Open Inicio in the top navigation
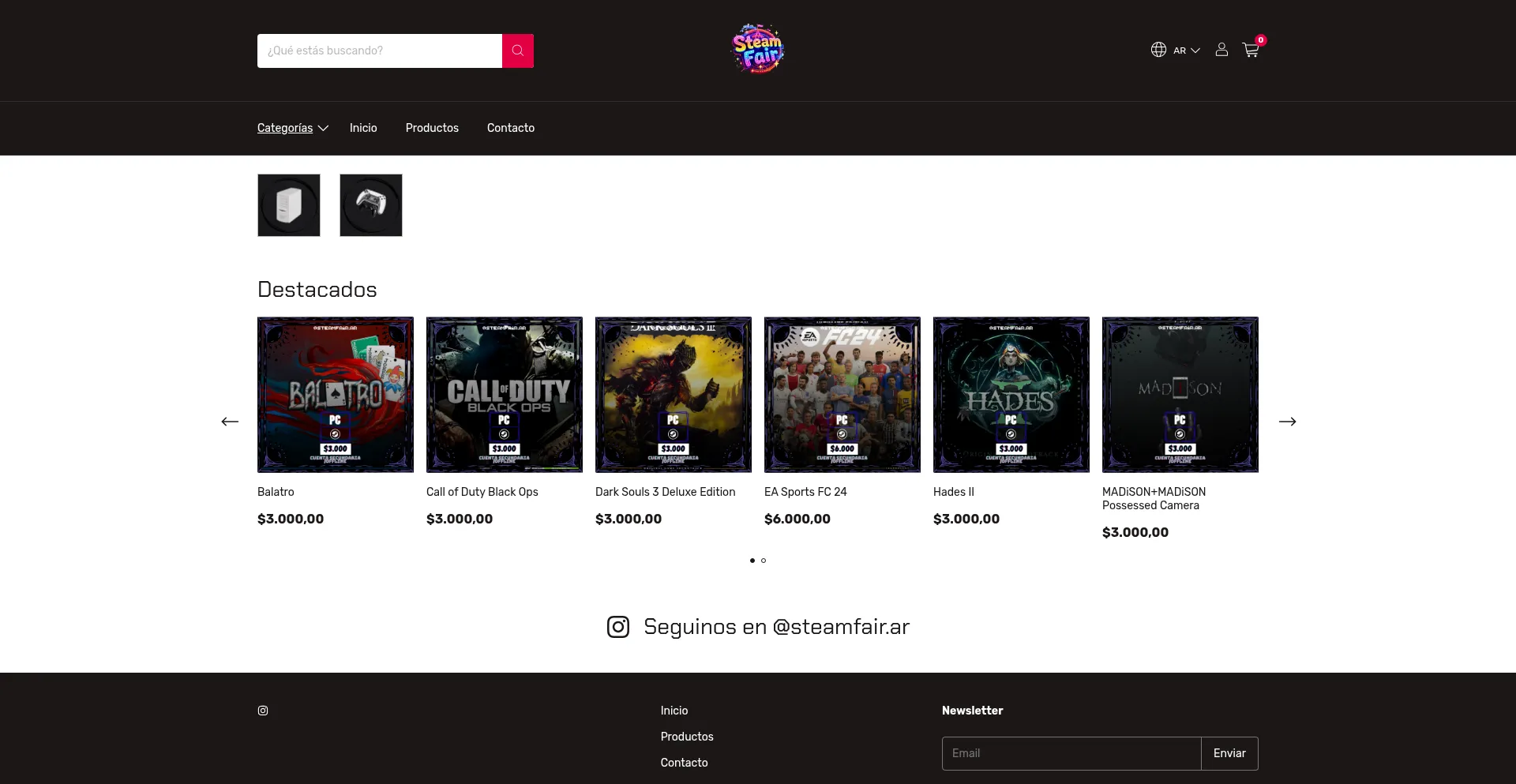The width and height of the screenshot is (1516, 784). pyautogui.click(x=363, y=128)
